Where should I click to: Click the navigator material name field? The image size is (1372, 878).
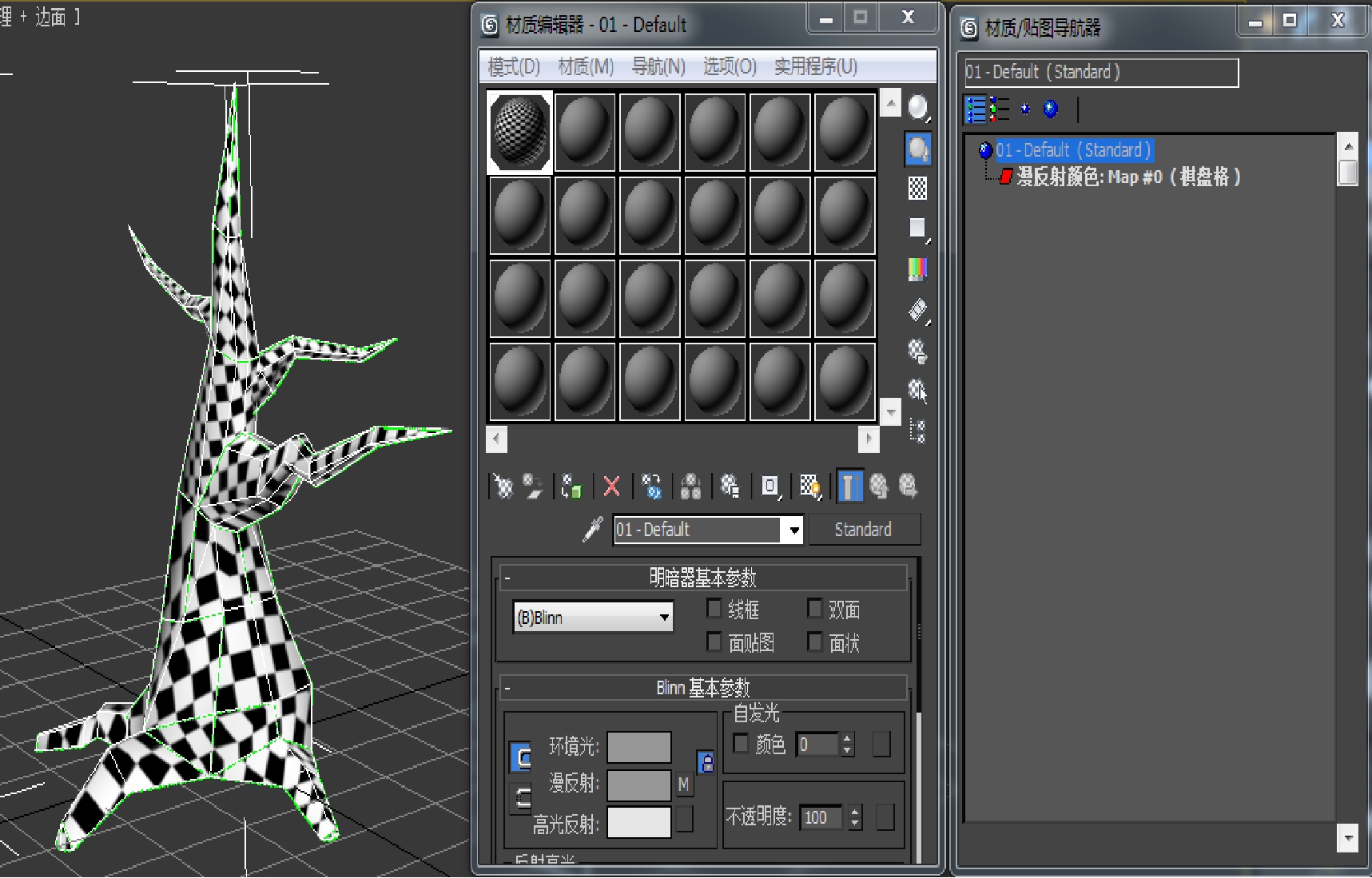tap(1101, 73)
